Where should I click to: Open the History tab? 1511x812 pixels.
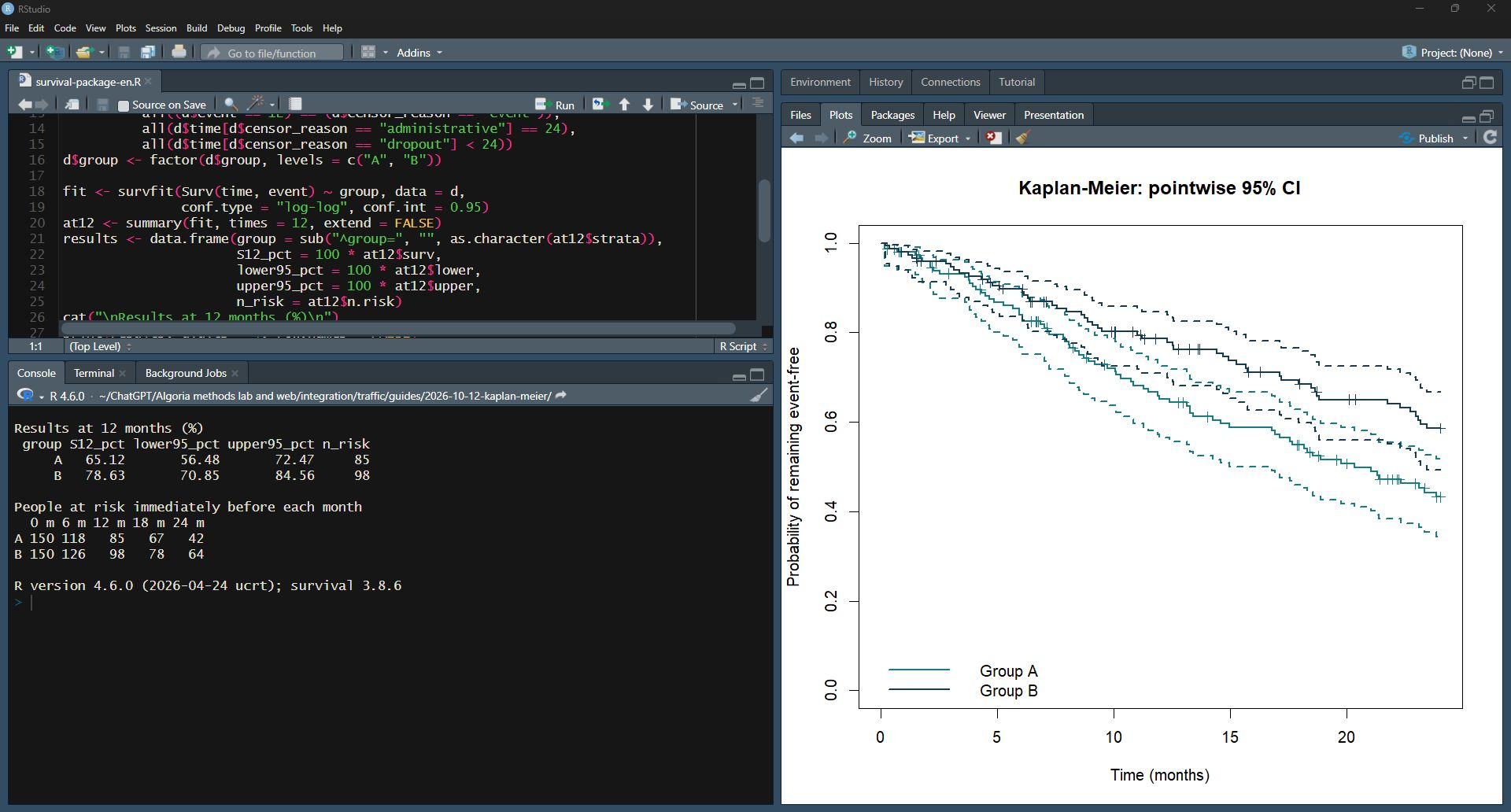click(x=885, y=82)
